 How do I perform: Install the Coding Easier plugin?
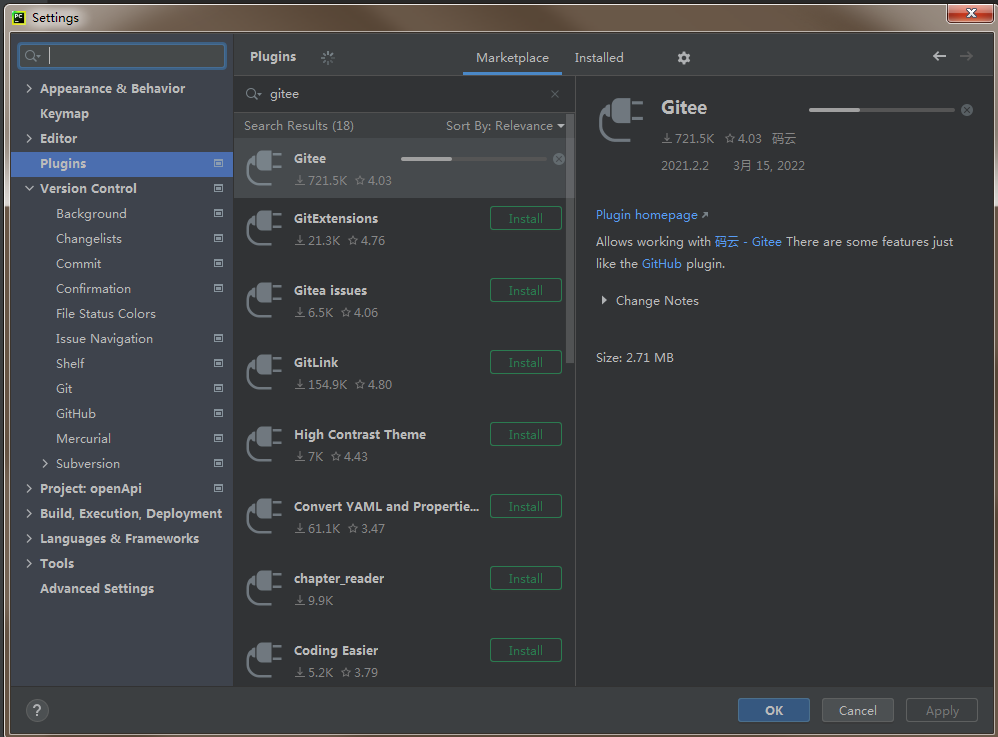pyautogui.click(x=526, y=650)
